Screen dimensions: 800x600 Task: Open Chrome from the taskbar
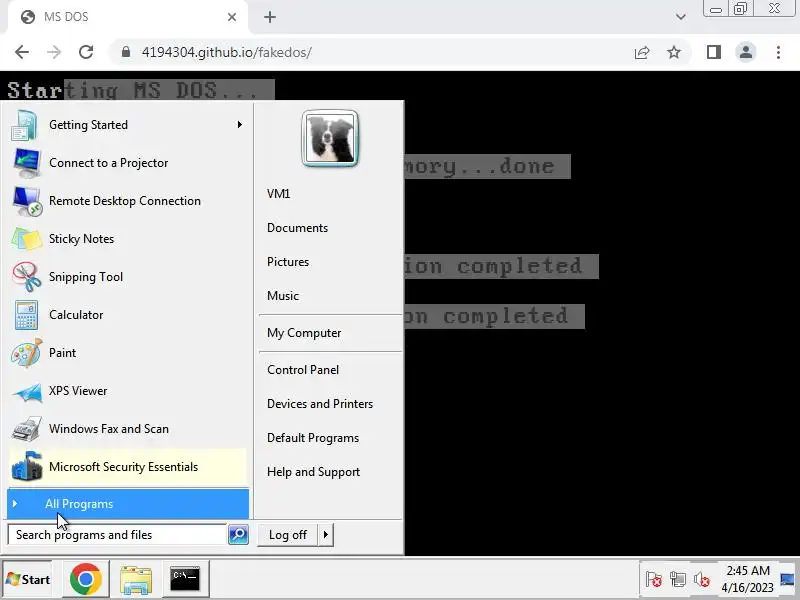coord(85,579)
